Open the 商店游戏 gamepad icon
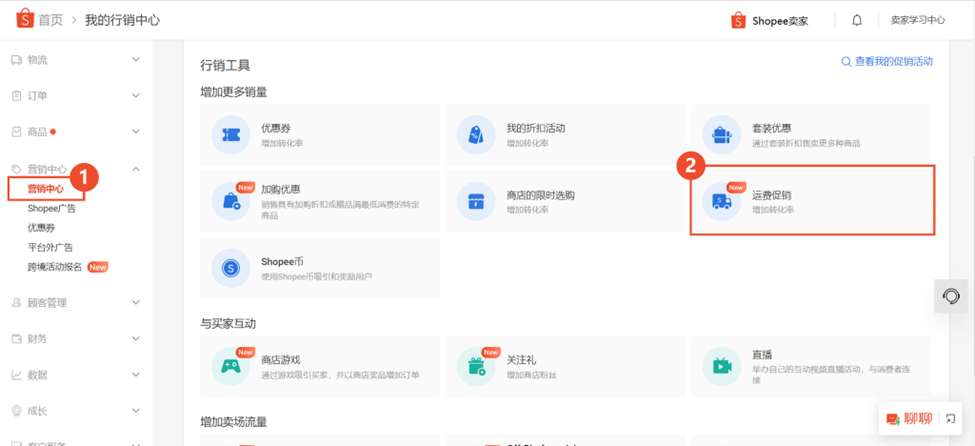This screenshot has width=975, height=446. pyautogui.click(x=231, y=367)
